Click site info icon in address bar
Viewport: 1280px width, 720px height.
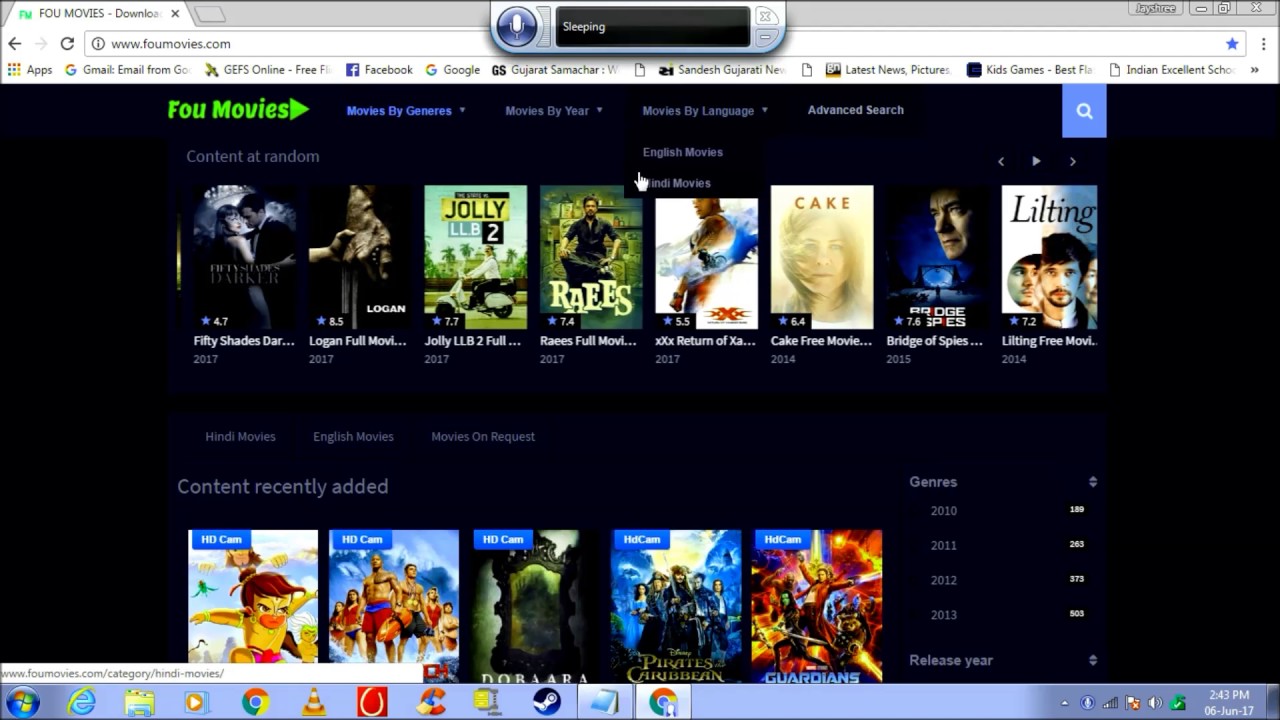[x=97, y=44]
